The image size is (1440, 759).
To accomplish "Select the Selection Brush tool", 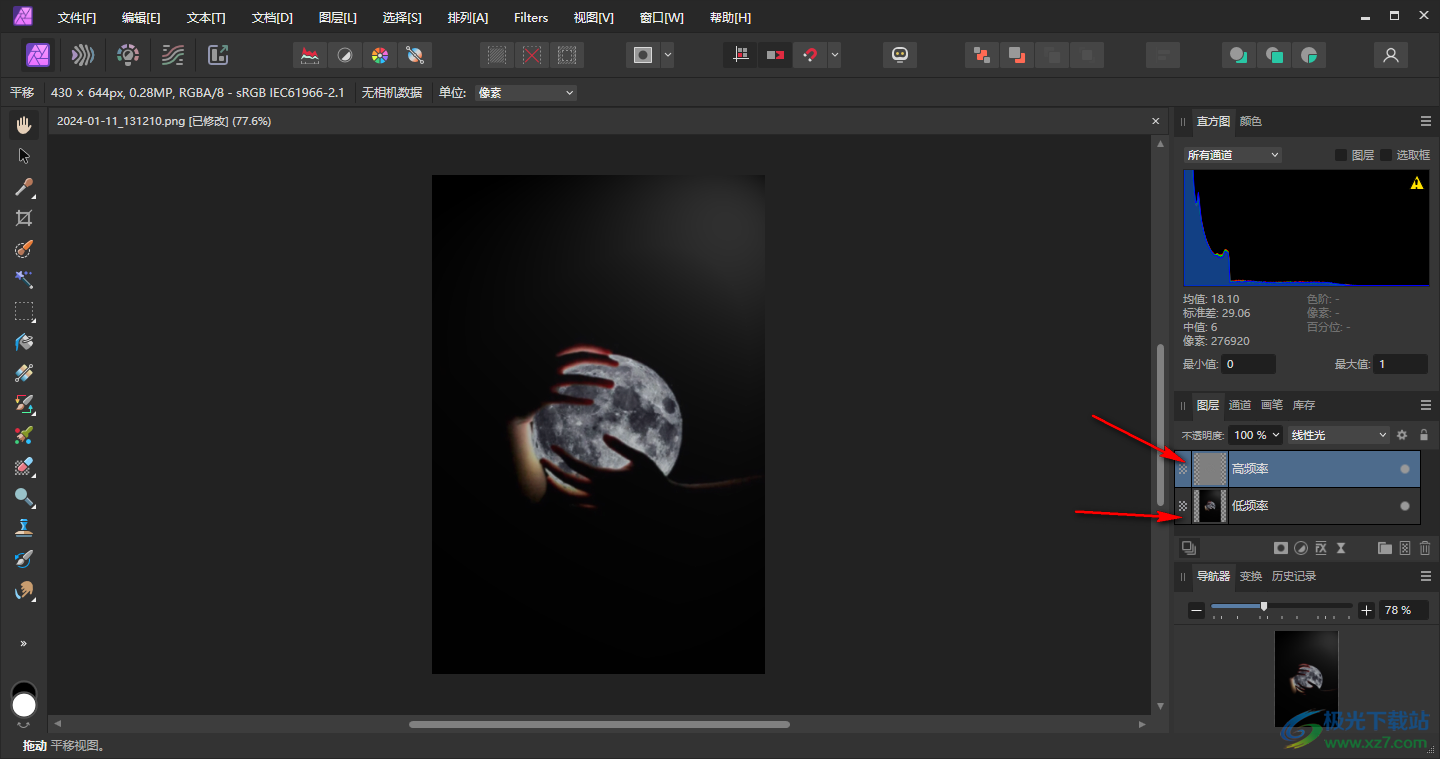I will tap(24, 249).
